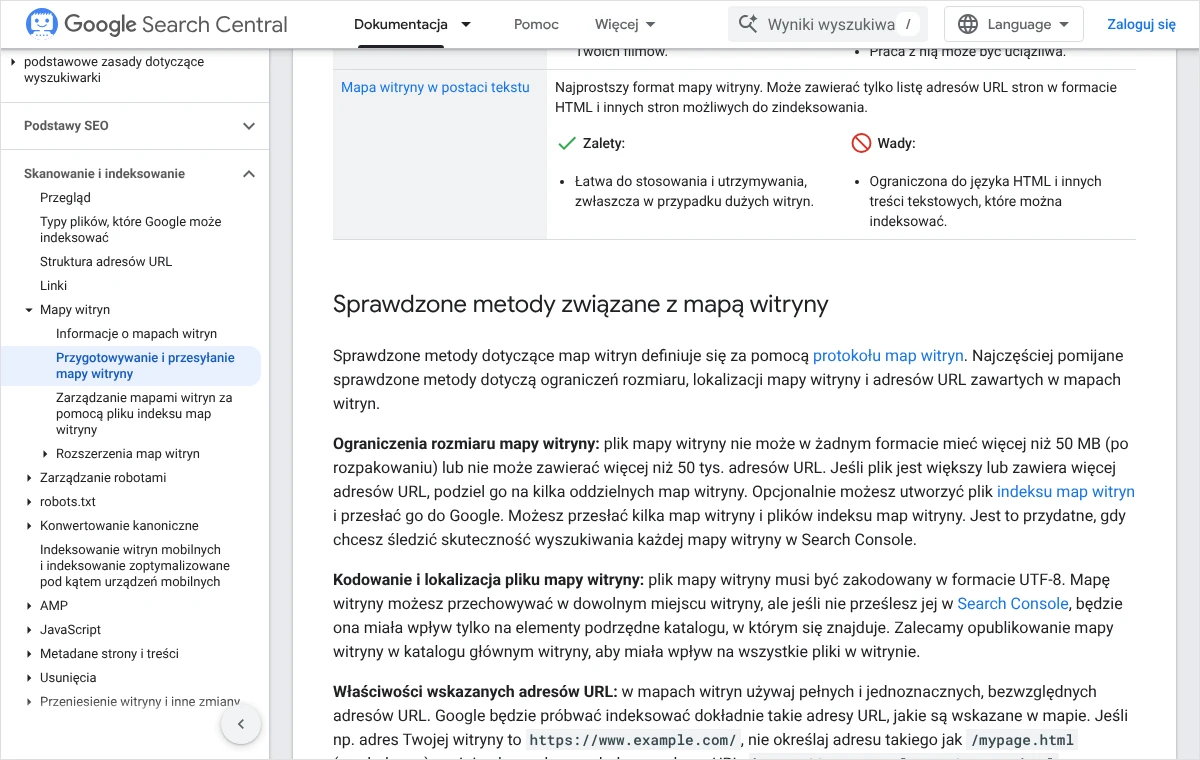Viewport: 1200px width, 760px height.
Task: Follow the indeksu map witryn link
Action: (x=1066, y=491)
